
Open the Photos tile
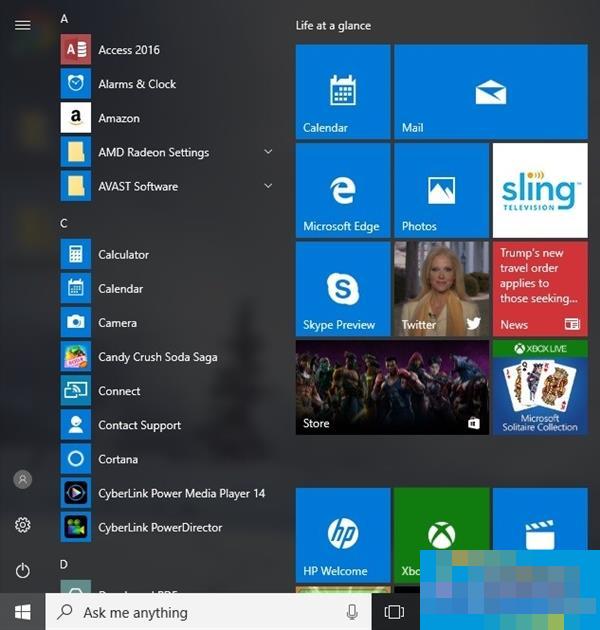pos(441,190)
